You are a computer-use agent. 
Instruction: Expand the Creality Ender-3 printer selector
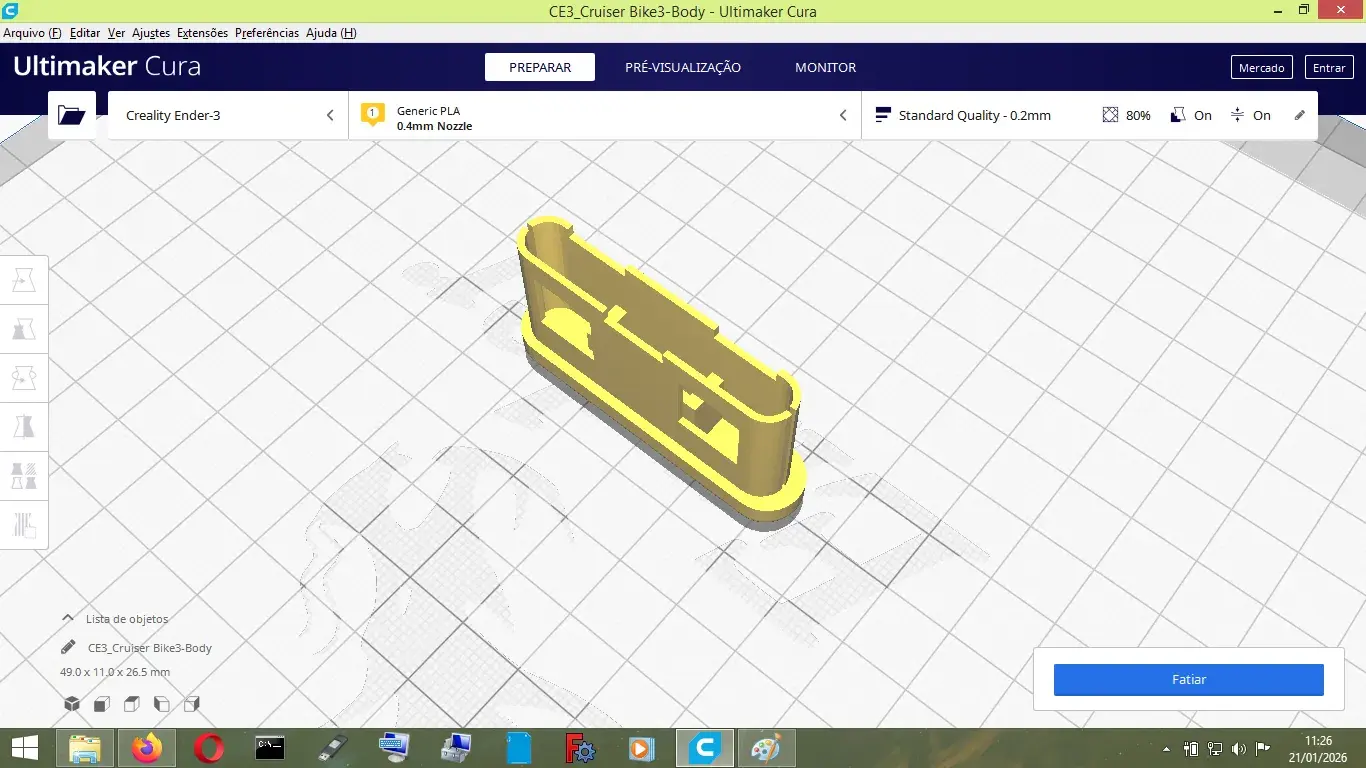(228, 115)
